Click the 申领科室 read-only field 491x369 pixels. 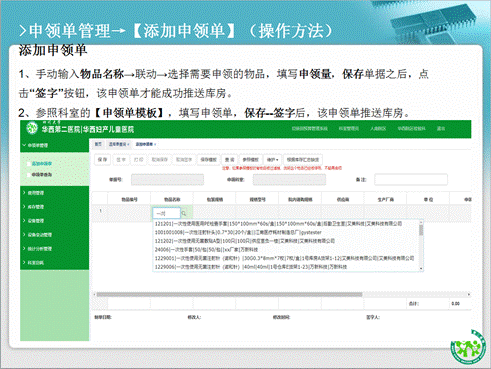[289, 179]
